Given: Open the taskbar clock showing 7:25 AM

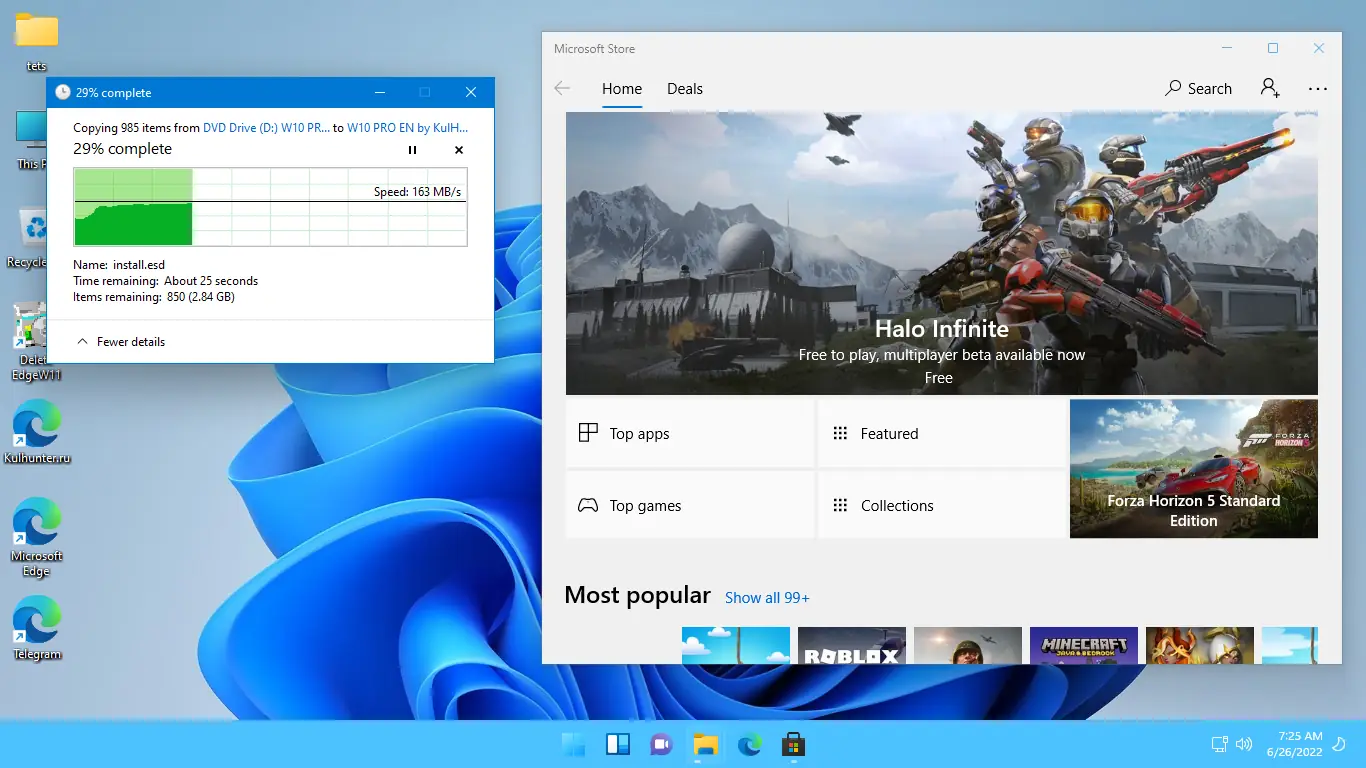Looking at the screenshot, I should (1294, 744).
